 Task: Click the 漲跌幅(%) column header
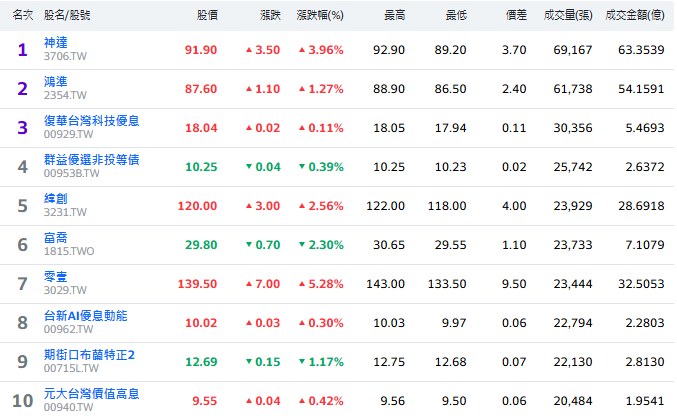pos(320,15)
